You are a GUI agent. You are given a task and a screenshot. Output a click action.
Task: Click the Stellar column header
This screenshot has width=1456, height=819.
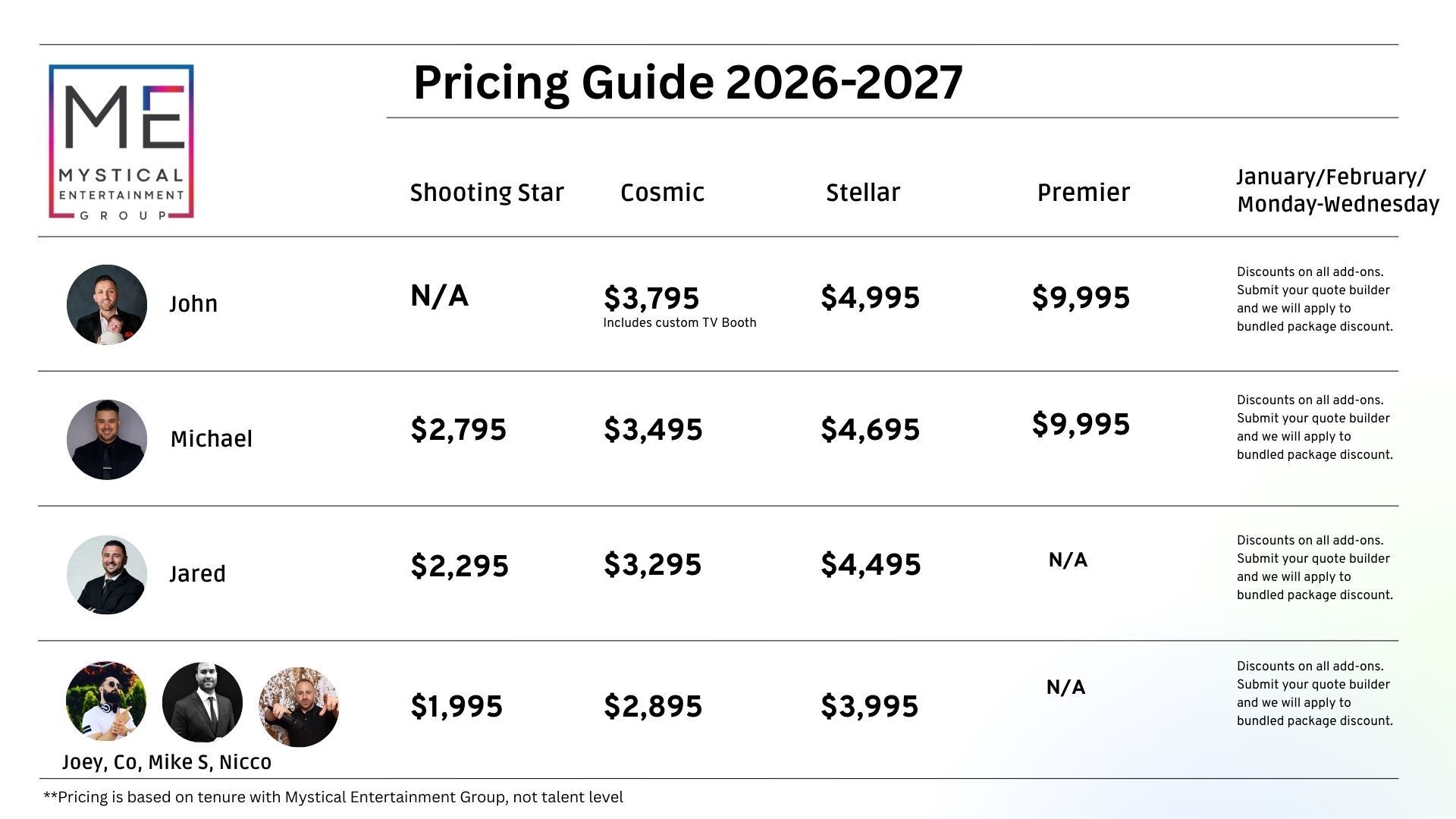pos(863,193)
